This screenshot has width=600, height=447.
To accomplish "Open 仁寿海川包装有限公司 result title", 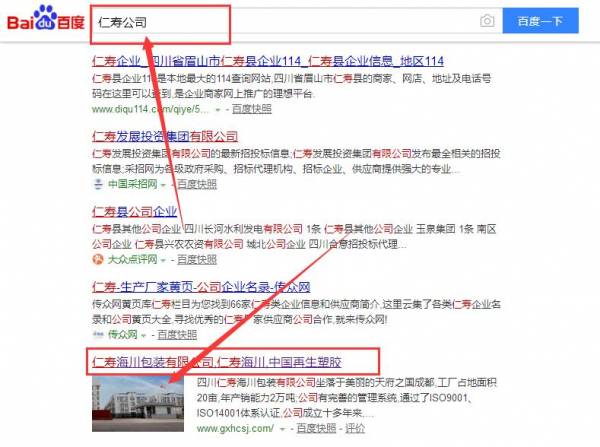I will [216, 362].
